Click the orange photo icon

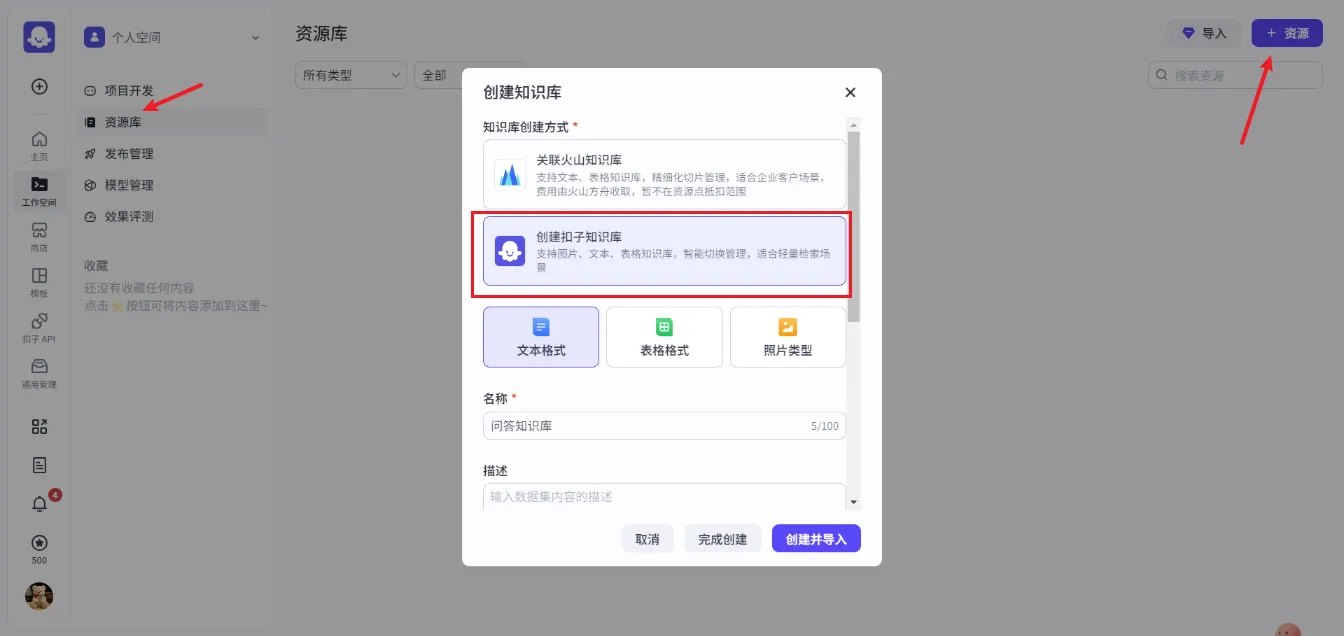tap(788, 327)
